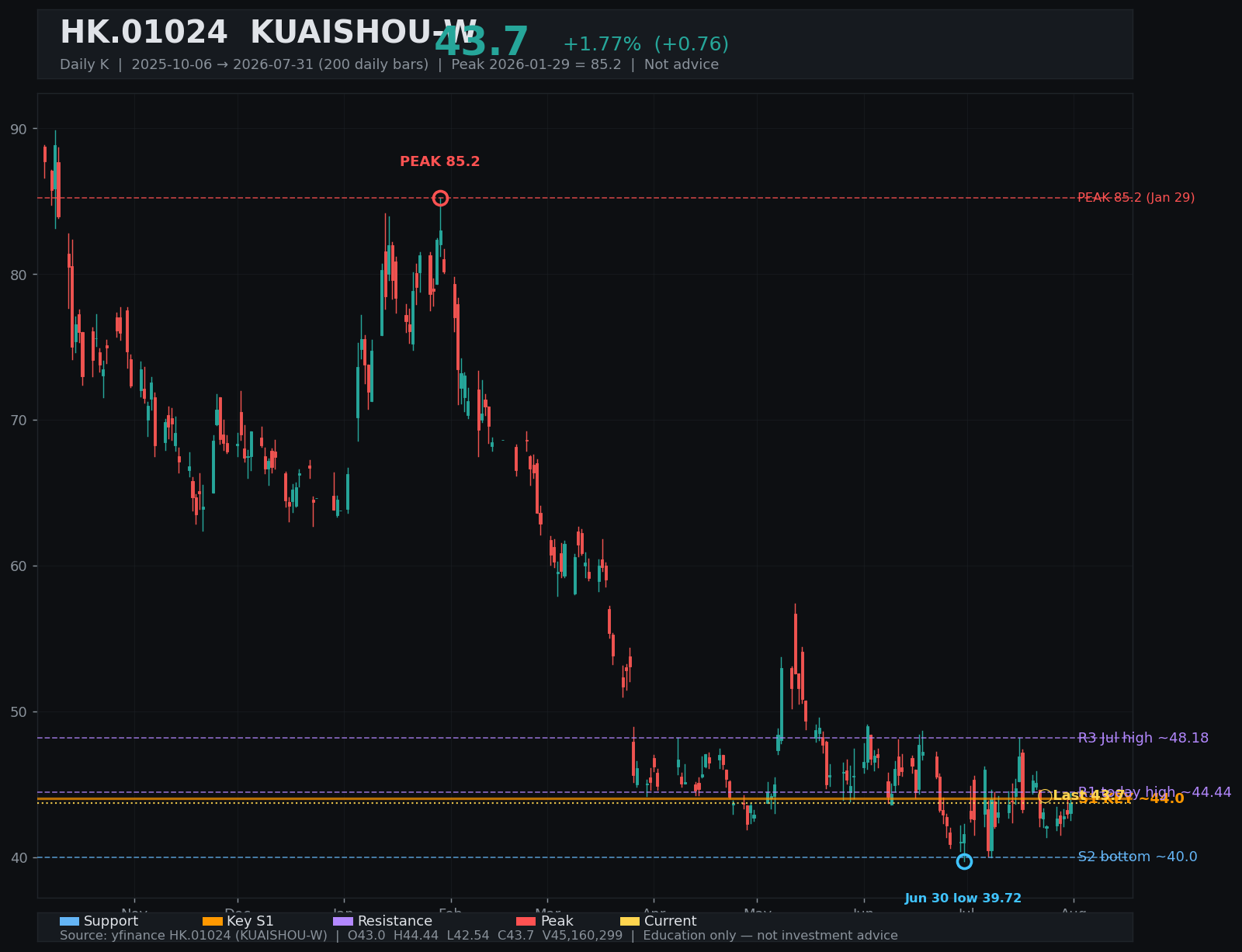Select the orange Key S1 legend swatch

(212, 922)
